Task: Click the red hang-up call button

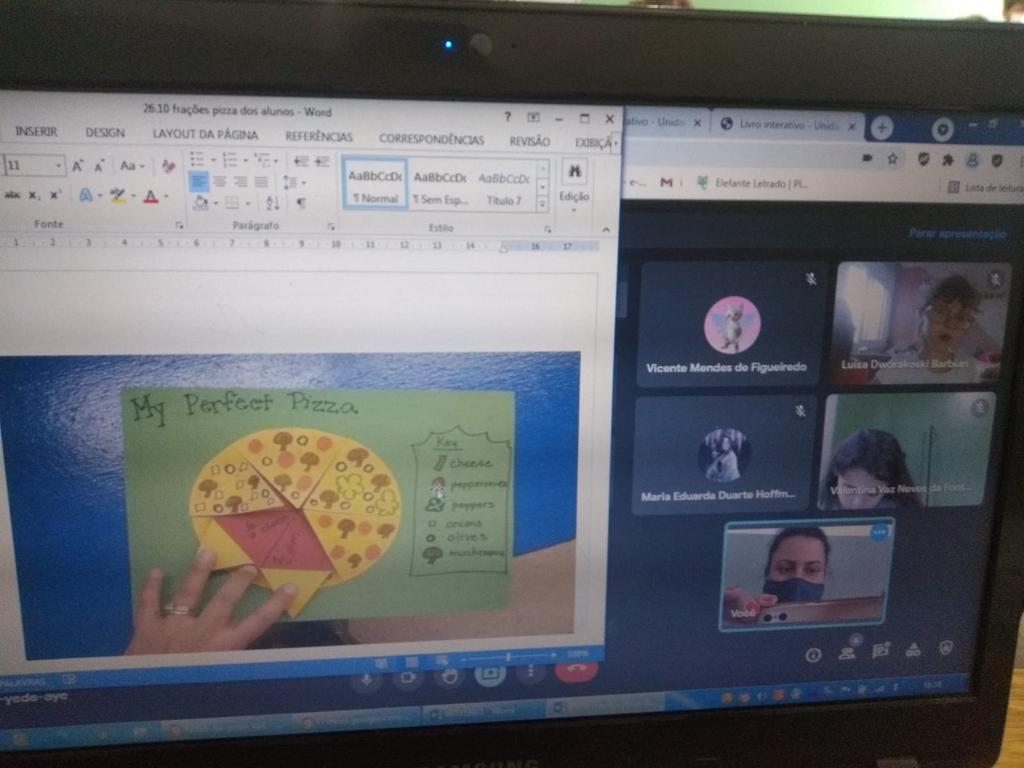Action: click(576, 671)
